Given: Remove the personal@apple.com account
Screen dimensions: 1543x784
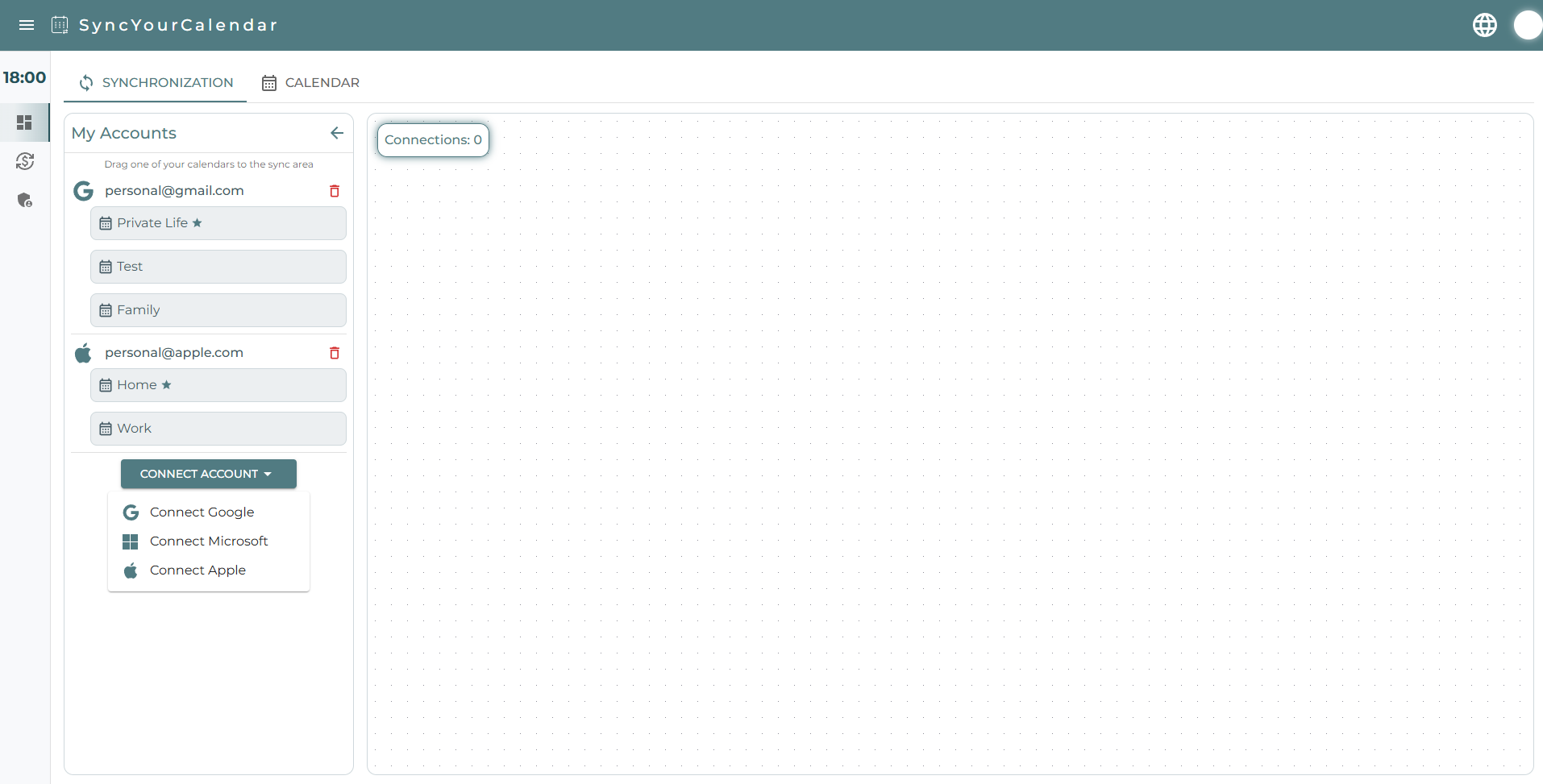Looking at the screenshot, I should [x=335, y=353].
